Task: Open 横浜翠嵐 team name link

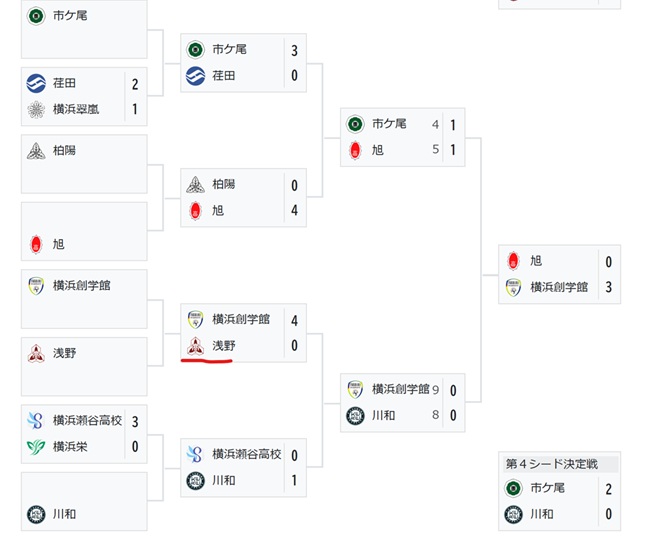Action: 79,109
